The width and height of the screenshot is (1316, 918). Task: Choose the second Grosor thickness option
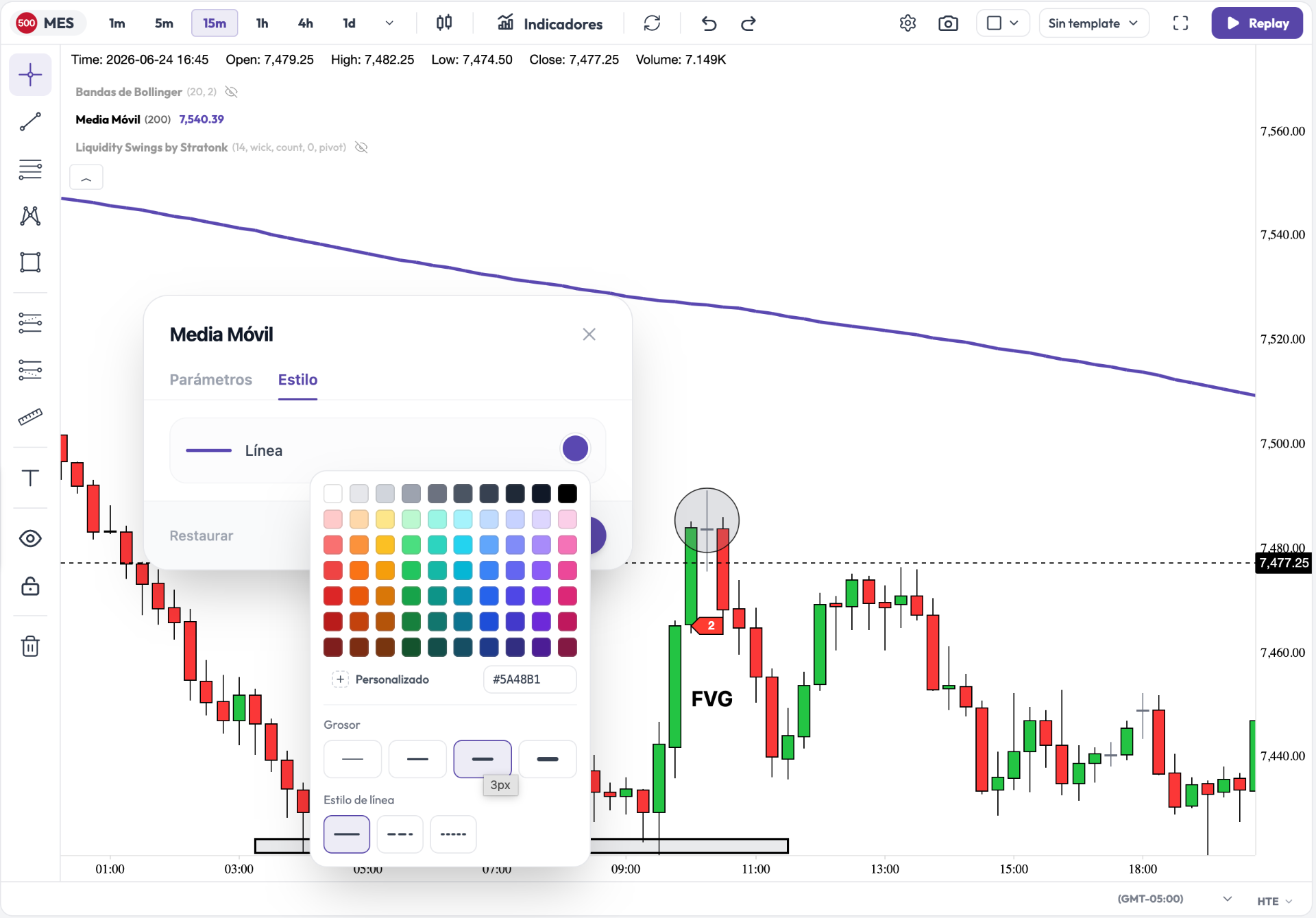pos(417,759)
